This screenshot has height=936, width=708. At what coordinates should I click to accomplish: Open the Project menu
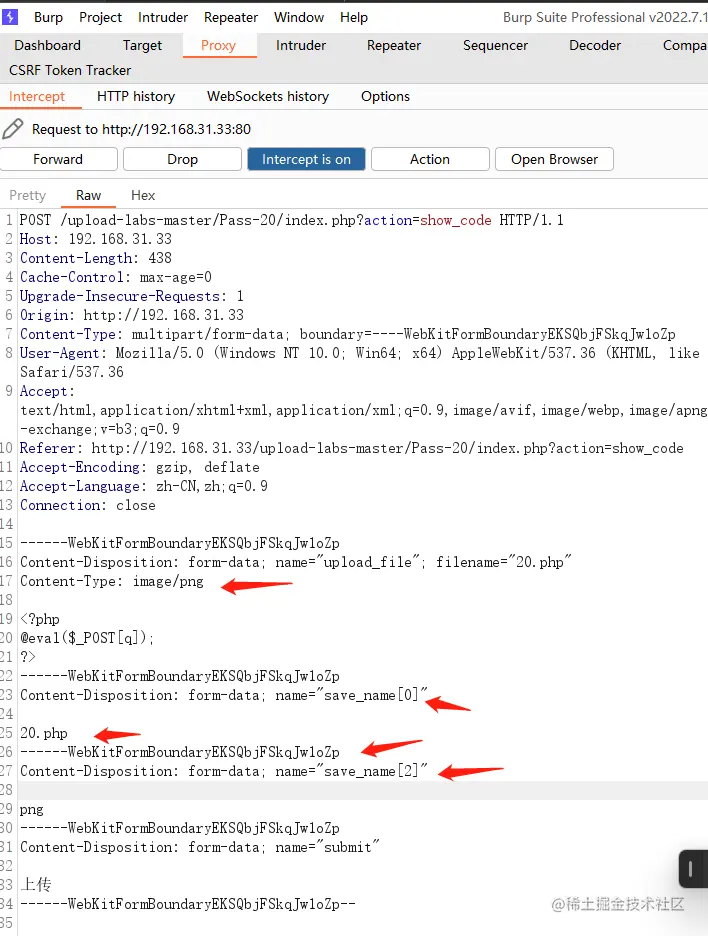click(100, 17)
